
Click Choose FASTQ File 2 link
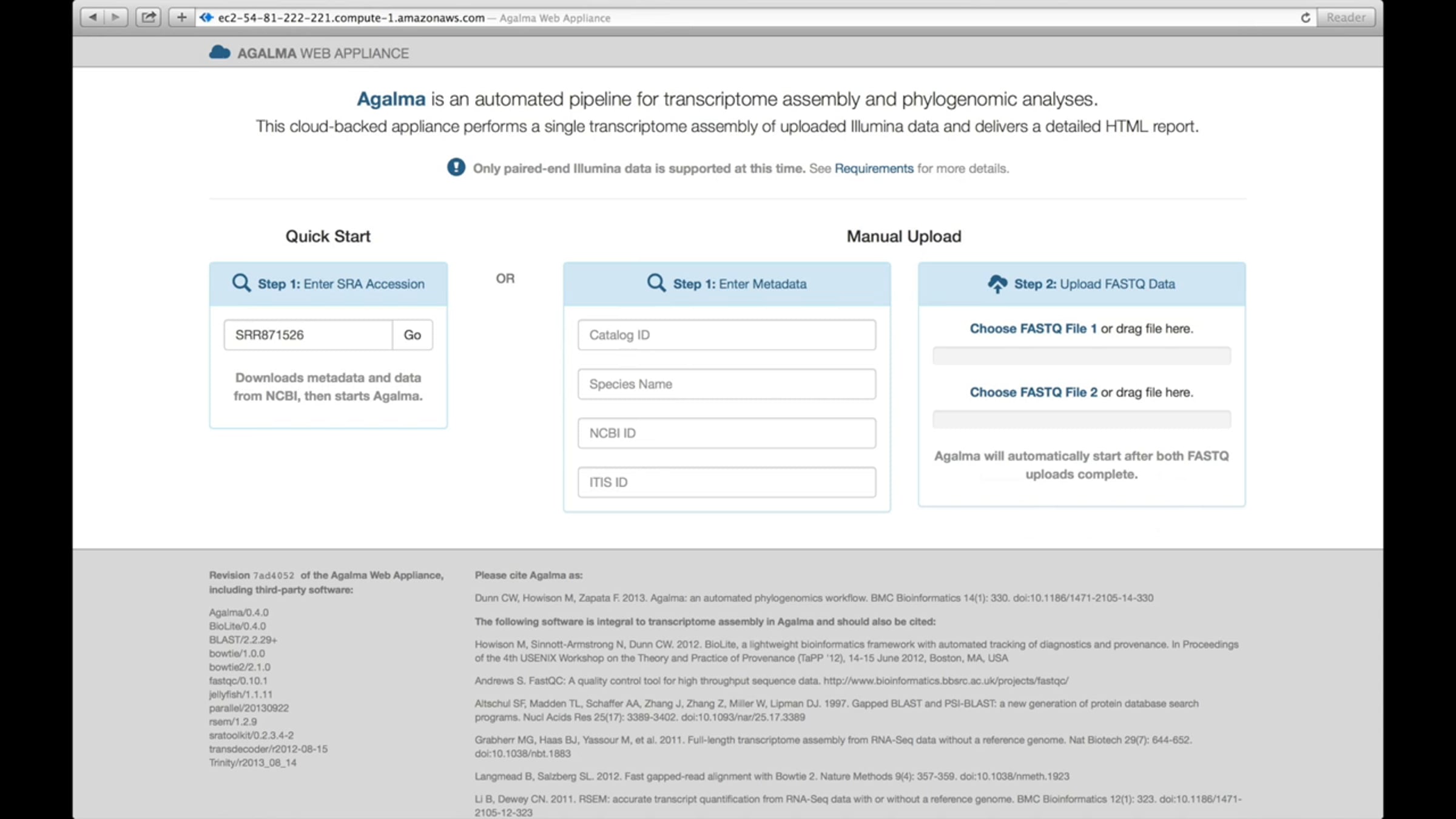[x=1033, y=392]
